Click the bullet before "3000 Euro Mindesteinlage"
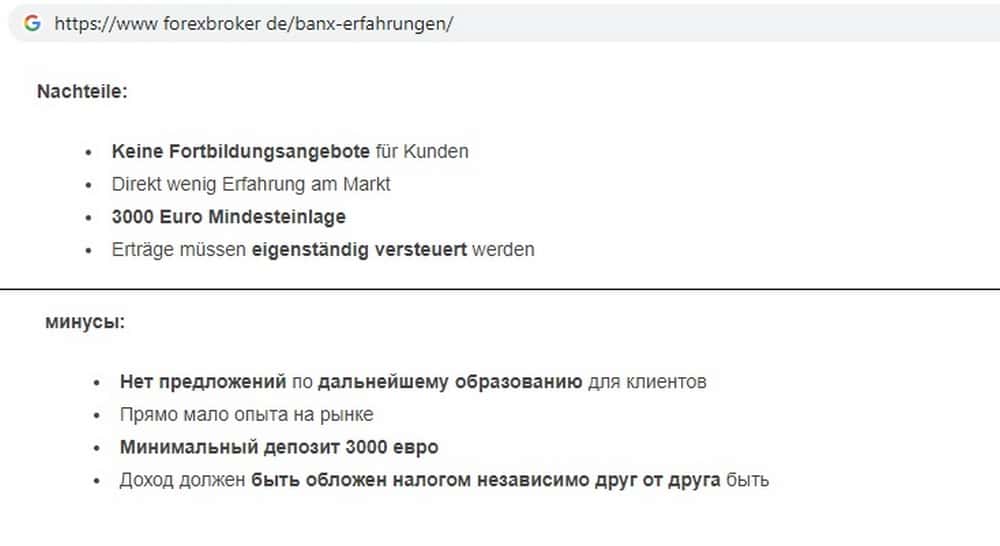Image resolution: width=1000 pixels, height=546 pixels. point(88,217)
